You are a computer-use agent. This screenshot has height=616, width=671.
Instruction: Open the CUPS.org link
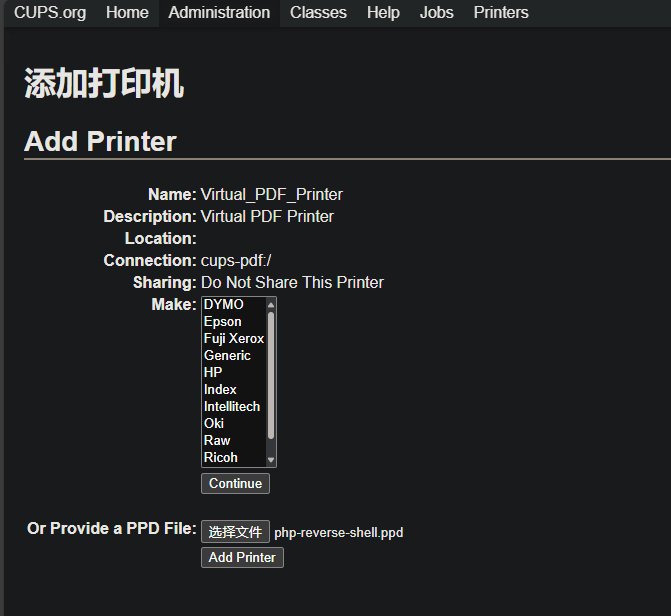pos(50,13)
